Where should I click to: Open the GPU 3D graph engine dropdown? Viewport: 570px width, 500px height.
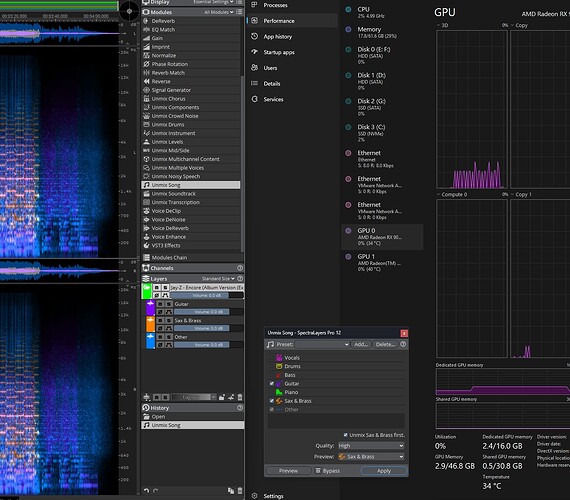point(442,25)
